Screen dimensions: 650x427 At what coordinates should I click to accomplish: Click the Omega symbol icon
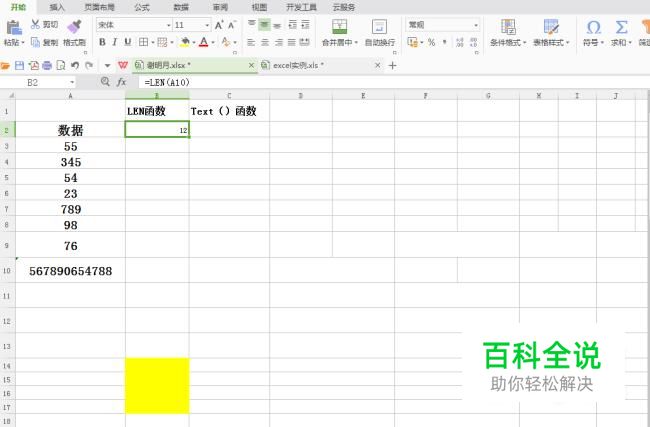[x=594, y=27]
